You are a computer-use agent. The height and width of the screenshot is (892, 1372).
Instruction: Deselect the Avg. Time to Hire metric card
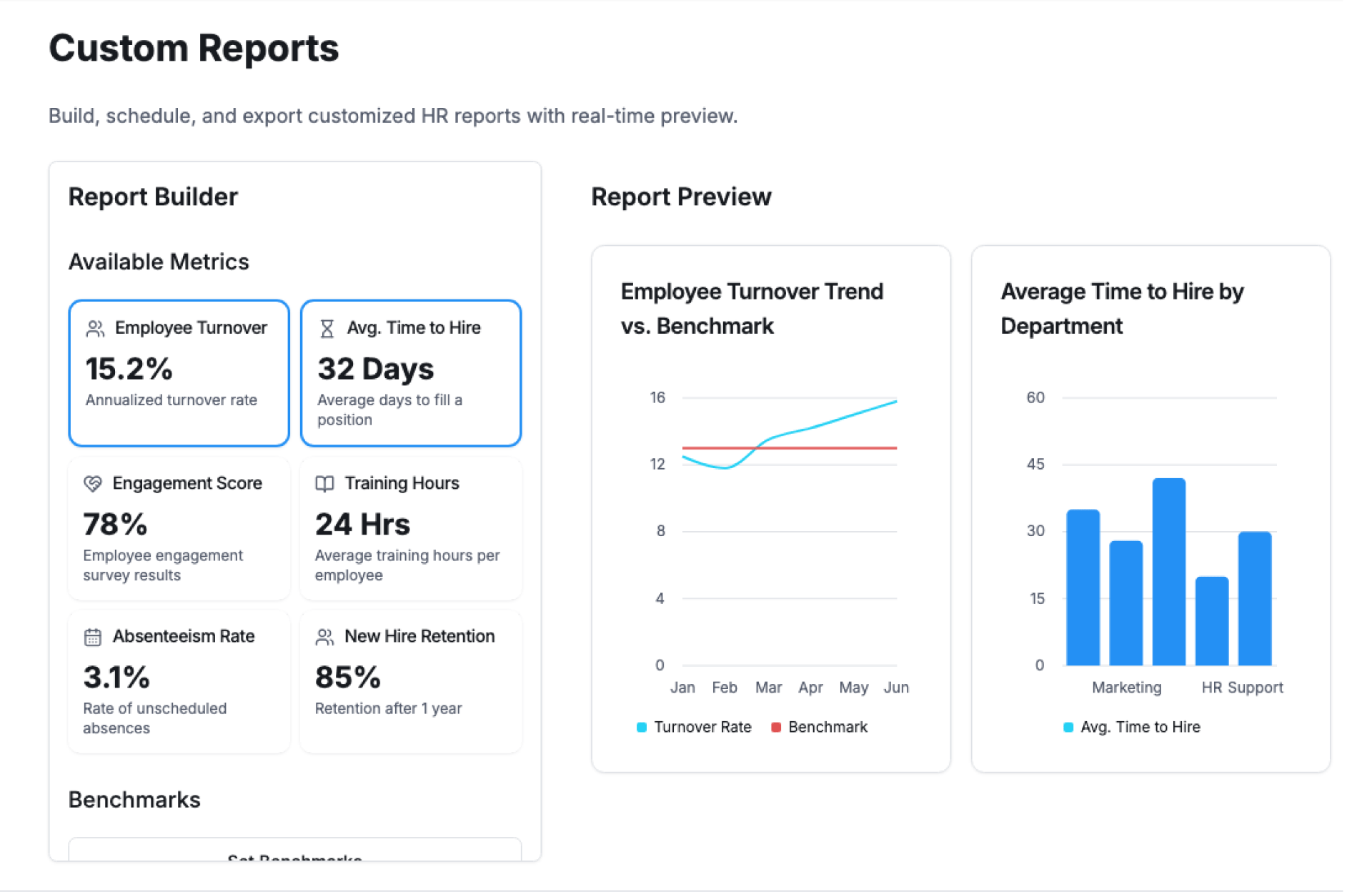click(x=411, y=373)
